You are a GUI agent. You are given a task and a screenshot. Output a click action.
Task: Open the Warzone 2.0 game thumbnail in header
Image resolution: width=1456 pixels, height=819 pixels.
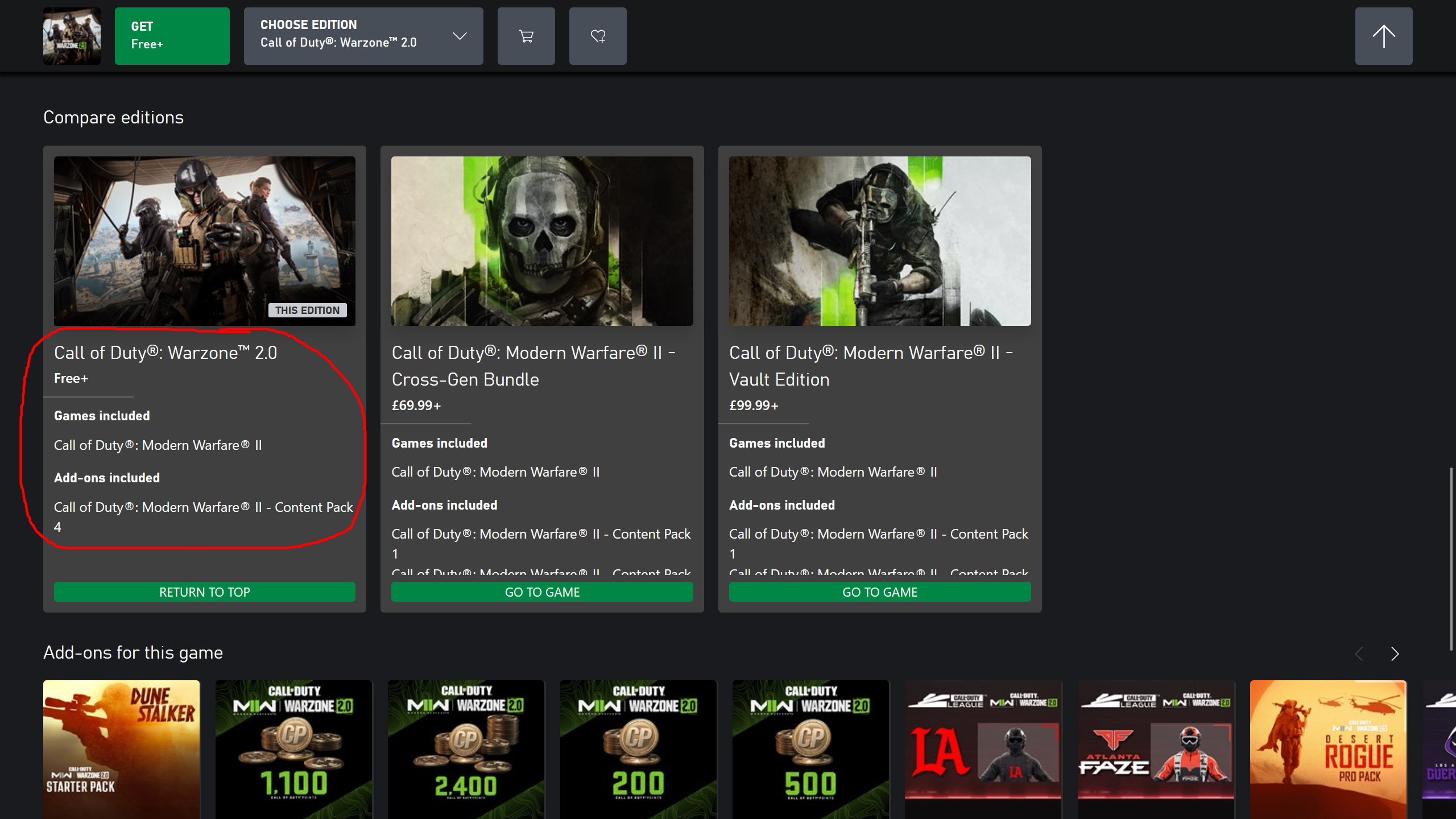click(x=72, y=36)
